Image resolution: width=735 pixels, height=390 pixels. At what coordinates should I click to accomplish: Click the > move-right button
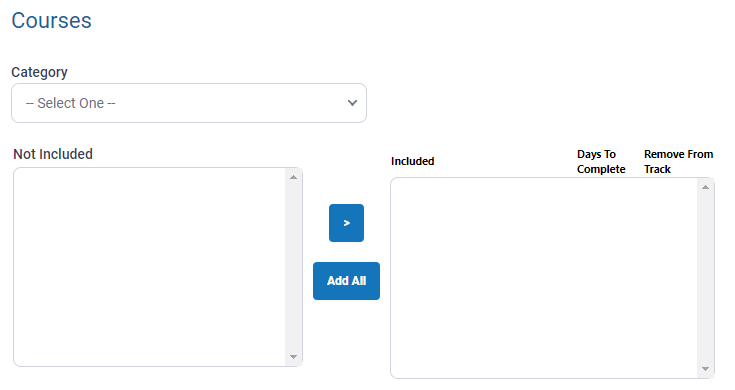coord(346,223)
